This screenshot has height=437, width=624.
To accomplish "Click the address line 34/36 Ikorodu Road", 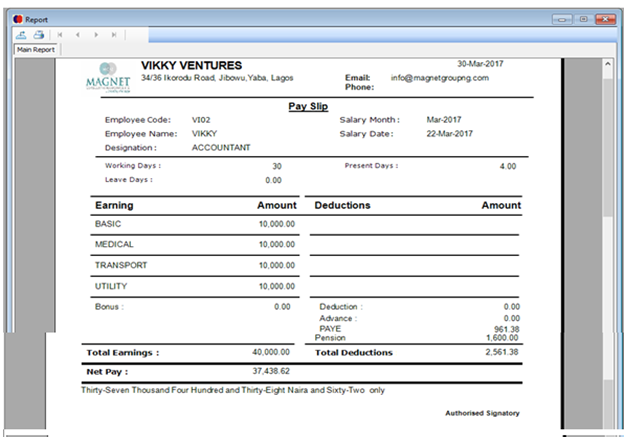I will (x=217, y=78).
